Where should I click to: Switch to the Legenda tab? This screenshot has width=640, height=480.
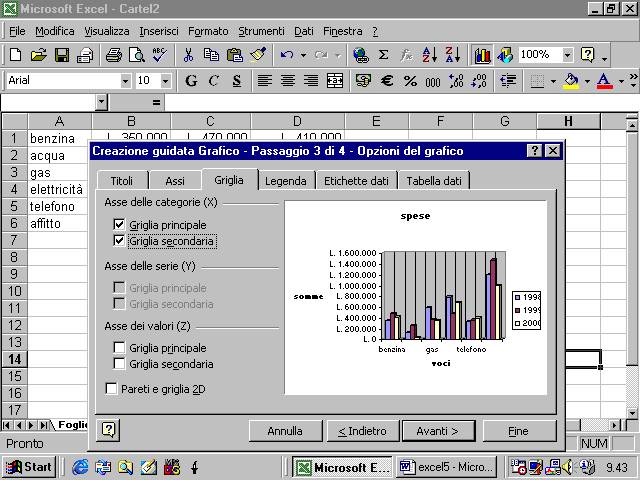click(x=286, y=181)
